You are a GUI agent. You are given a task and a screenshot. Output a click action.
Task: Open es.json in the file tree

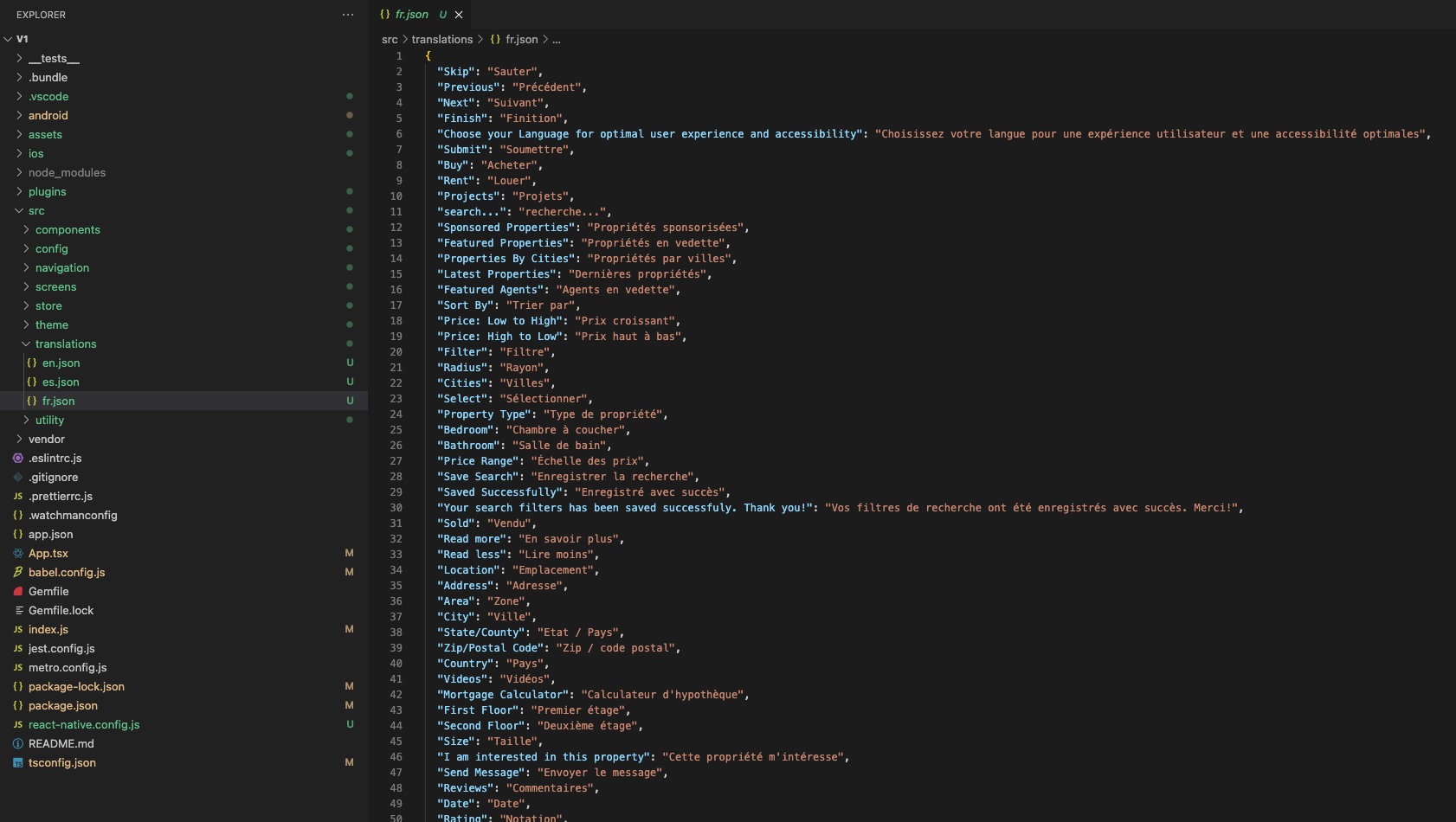(61, 382)
